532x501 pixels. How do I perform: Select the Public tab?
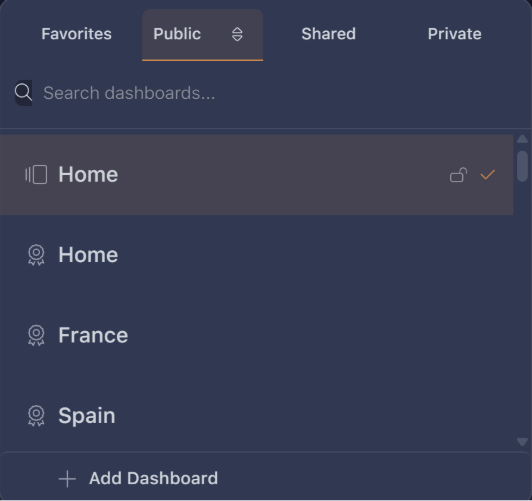177,34
